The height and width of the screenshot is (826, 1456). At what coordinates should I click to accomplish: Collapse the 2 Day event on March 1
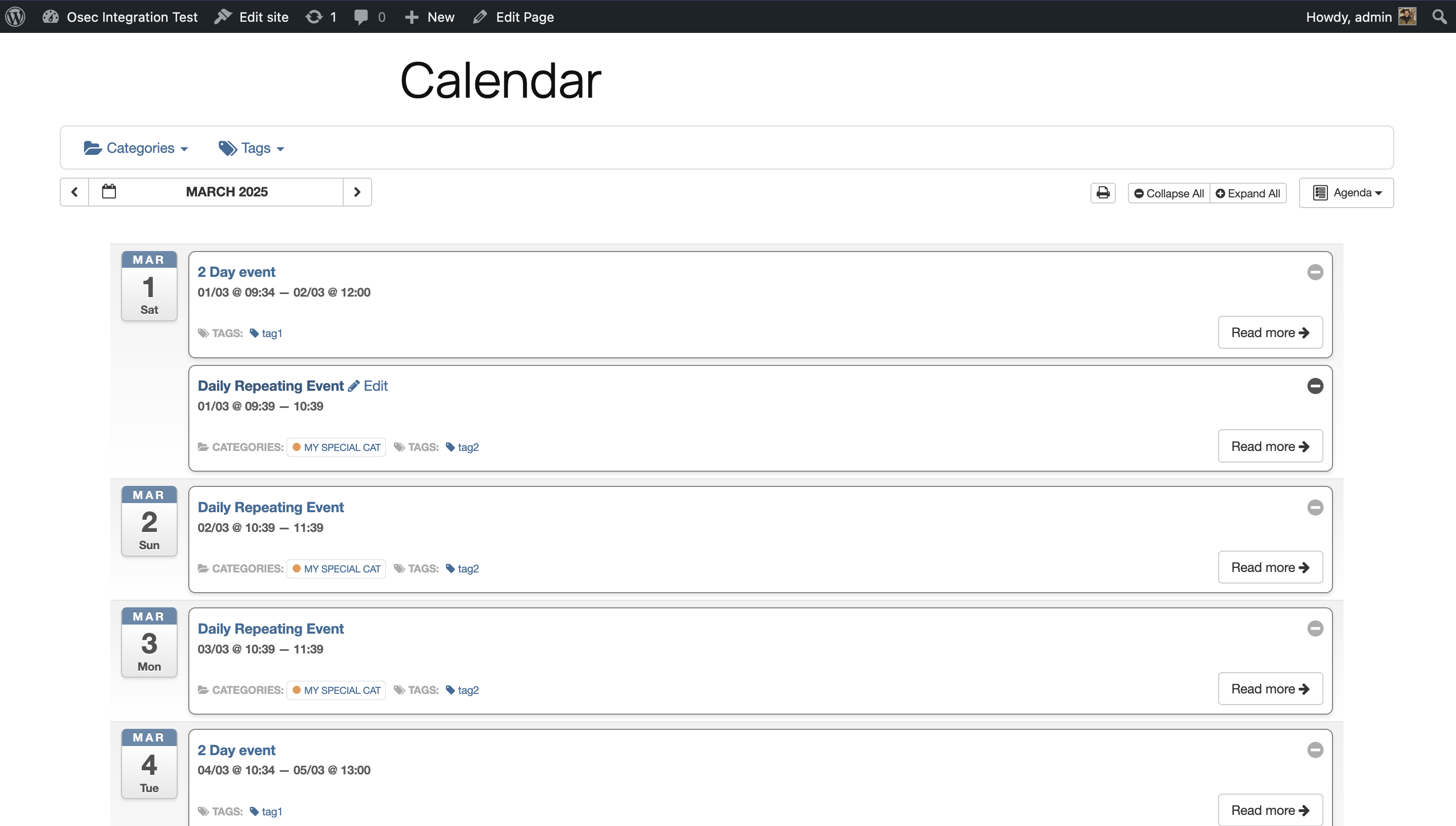1315,272
